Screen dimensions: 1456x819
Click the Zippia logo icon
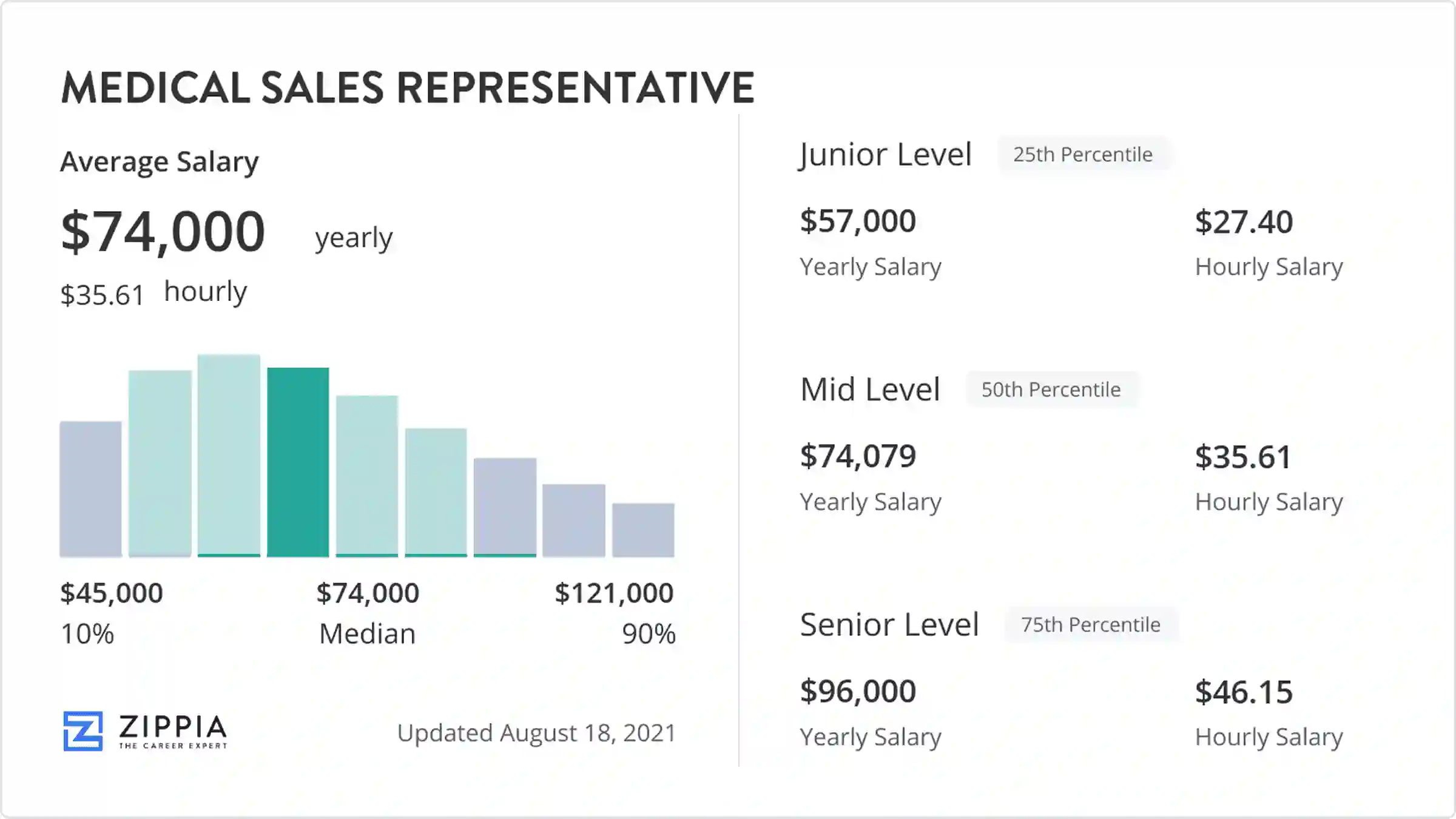[x=83, y=731]
